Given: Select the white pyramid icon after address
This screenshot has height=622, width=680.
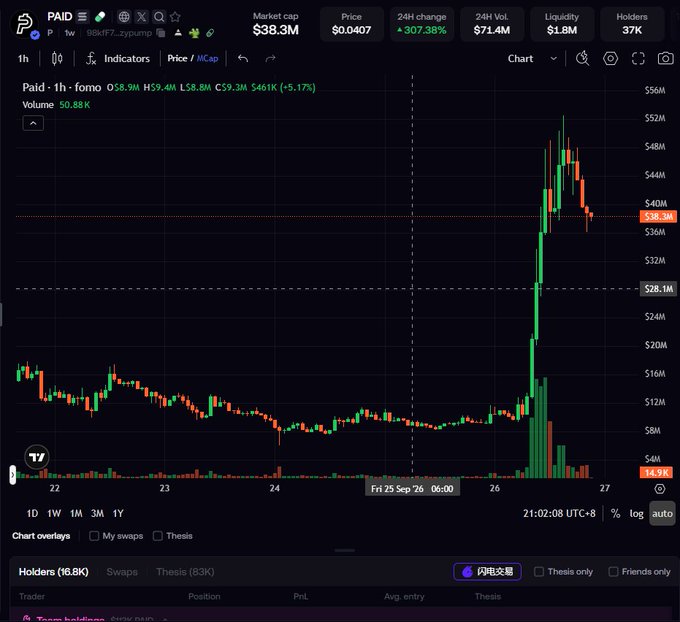Looking at the screenshot, I should (x=178, y=33).
